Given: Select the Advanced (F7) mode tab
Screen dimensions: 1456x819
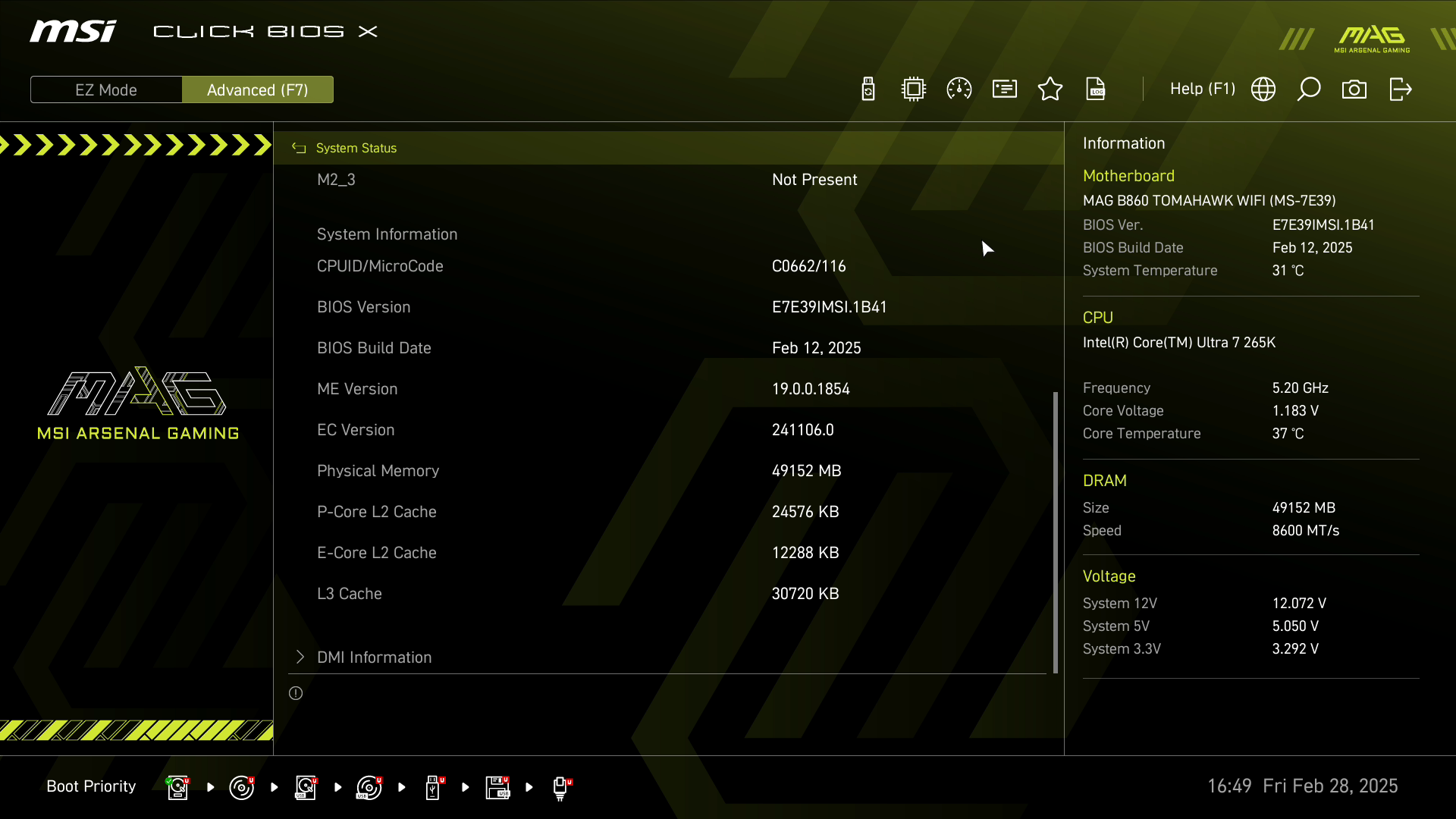Looking at the screenshot, I should pyautogui.click(x=258, y=90).
